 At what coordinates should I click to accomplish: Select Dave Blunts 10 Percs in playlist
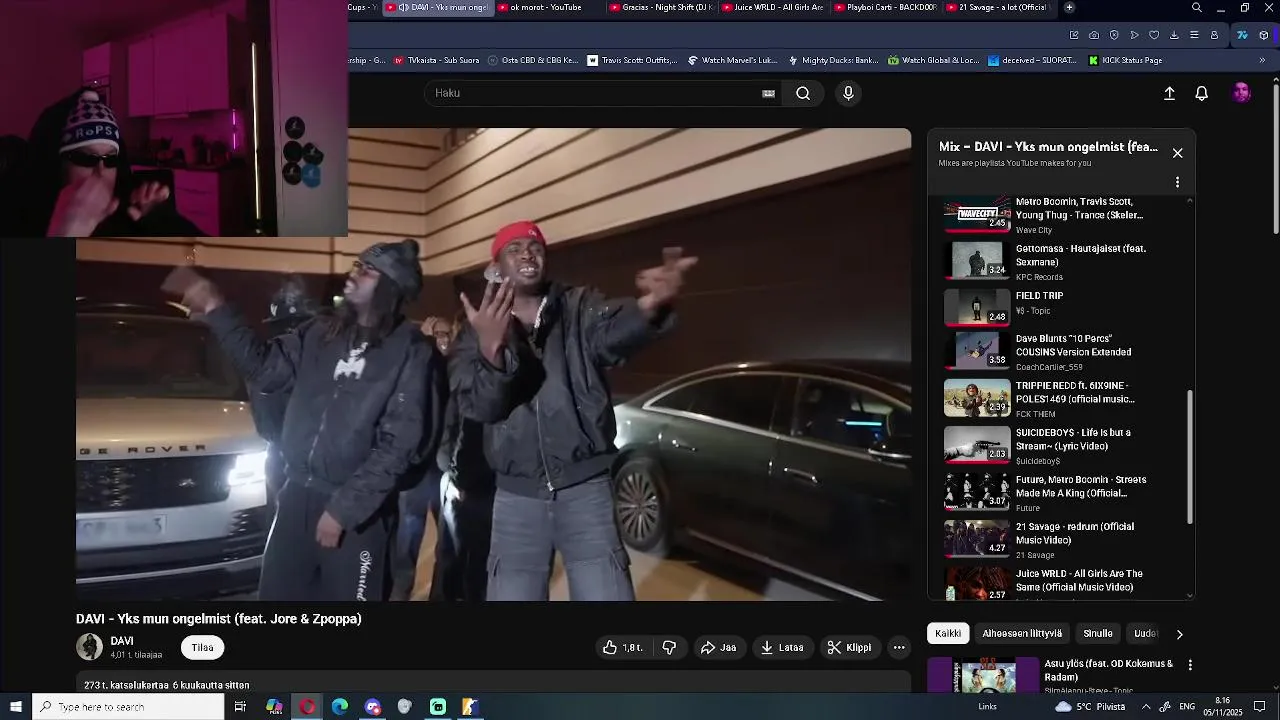pos(1061,352)
